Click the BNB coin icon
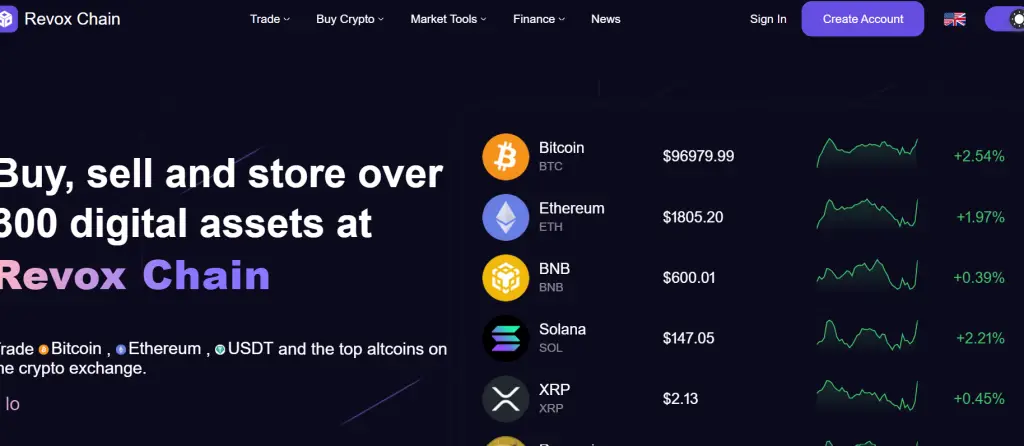Screen dimensions: 1024x446 [505, 278]
